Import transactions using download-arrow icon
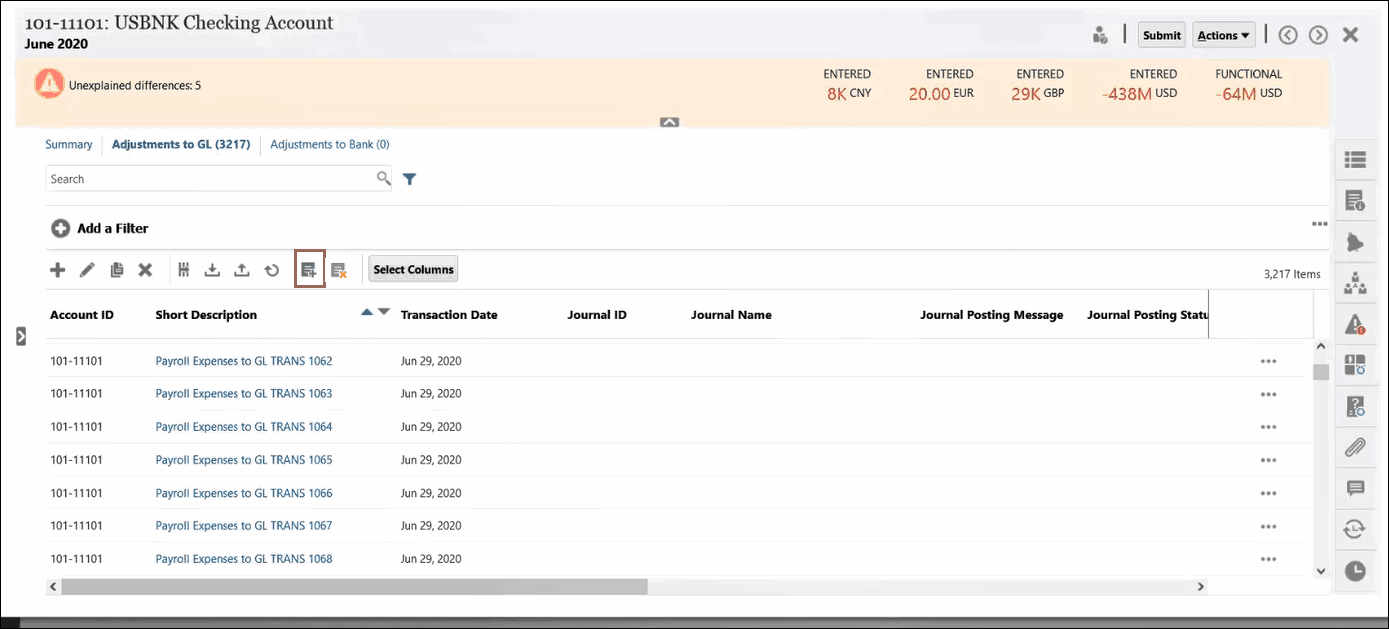Image resolution: width=1389 pixels, height=629 pixels. coord(212,270)
